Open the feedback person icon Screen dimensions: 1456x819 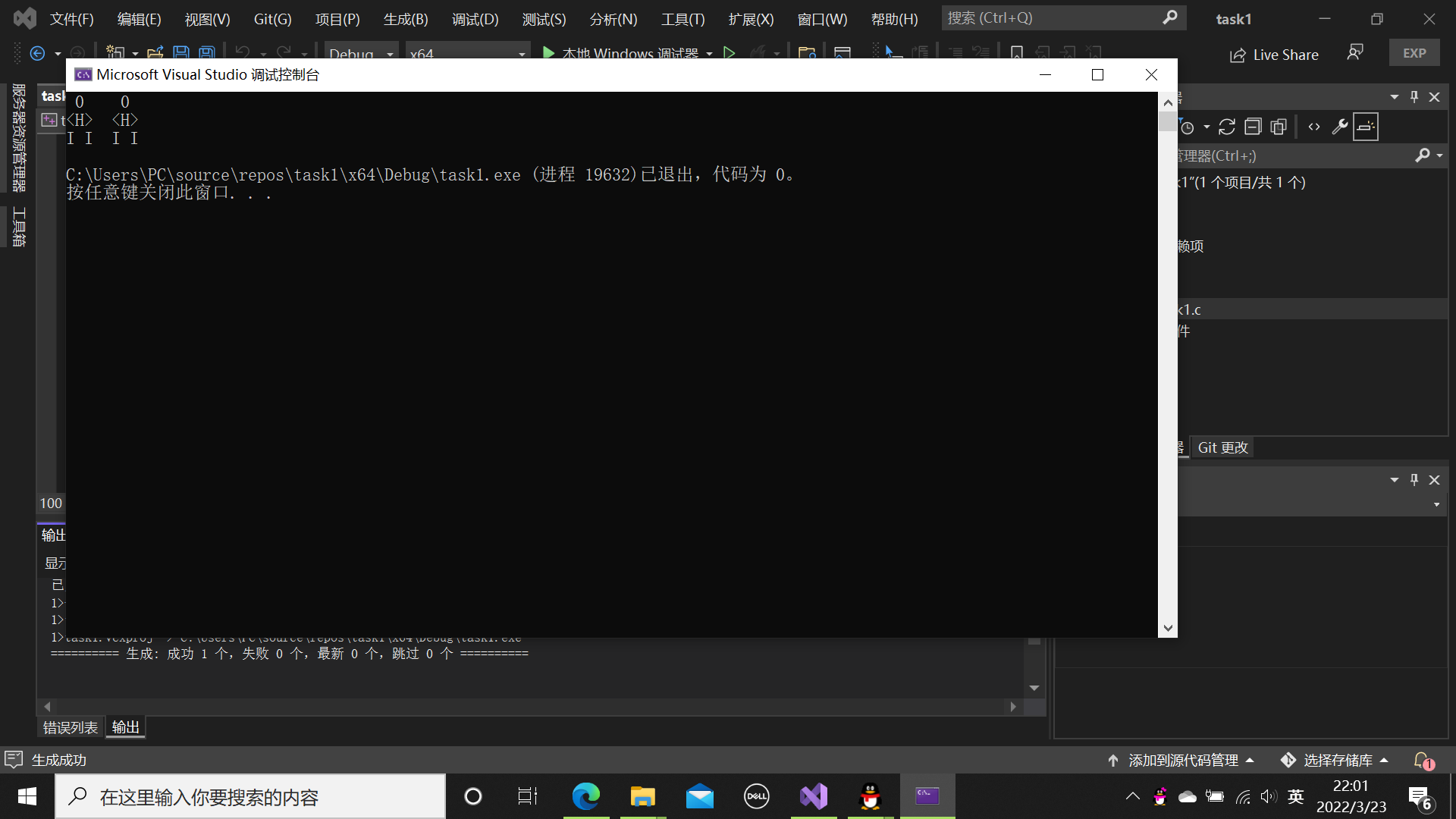1355,52
